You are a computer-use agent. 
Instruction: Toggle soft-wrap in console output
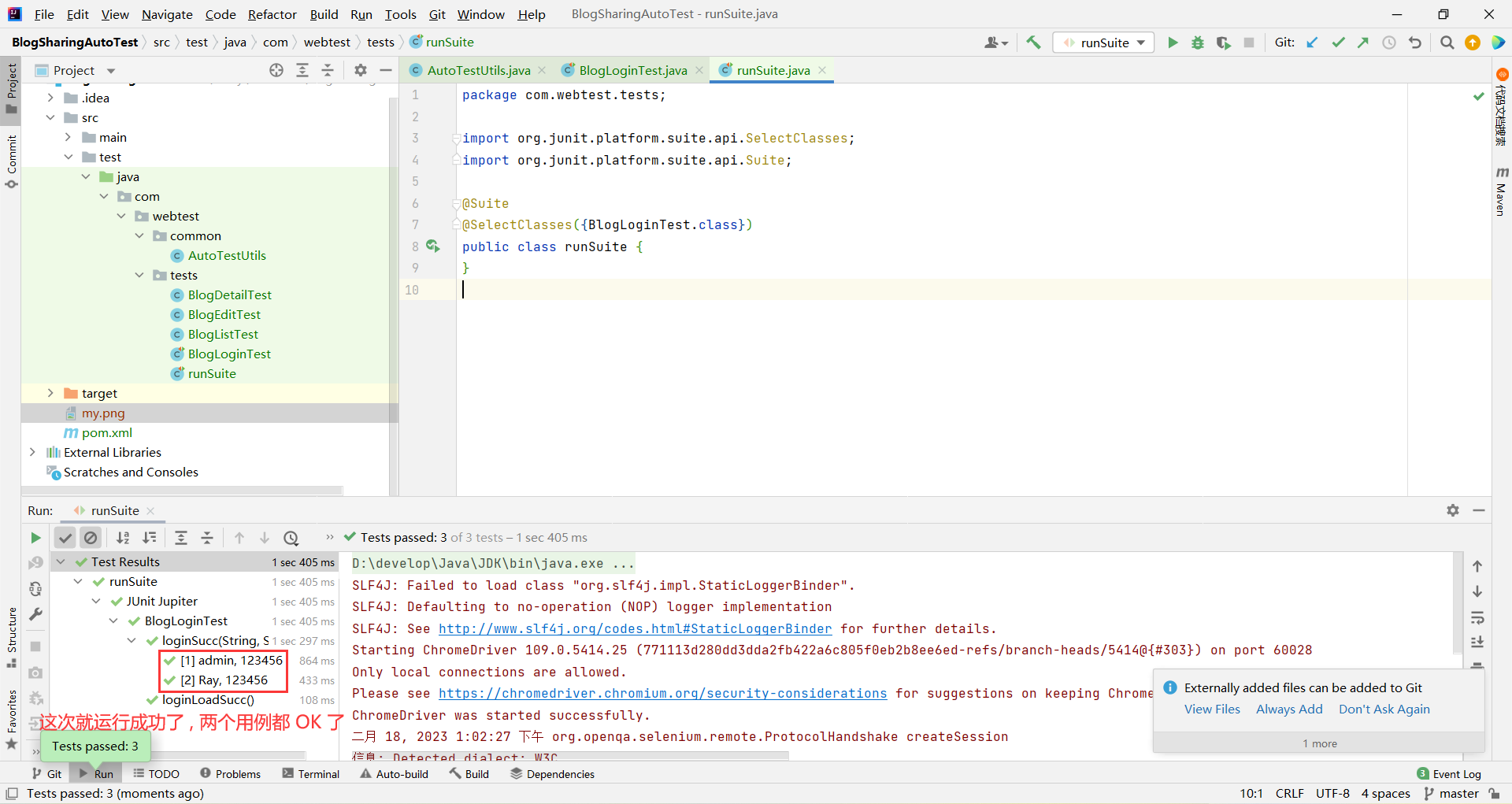pyautogui.click(x=1477, y=617)
